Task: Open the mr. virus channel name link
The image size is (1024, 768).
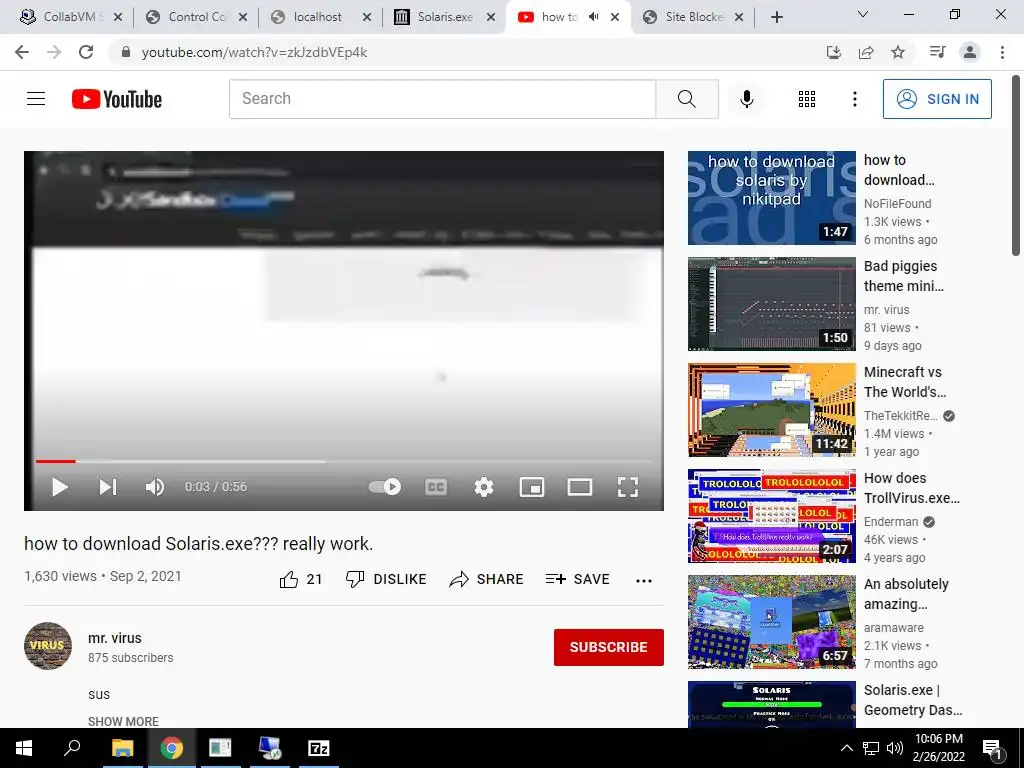Action: [115, 638]
